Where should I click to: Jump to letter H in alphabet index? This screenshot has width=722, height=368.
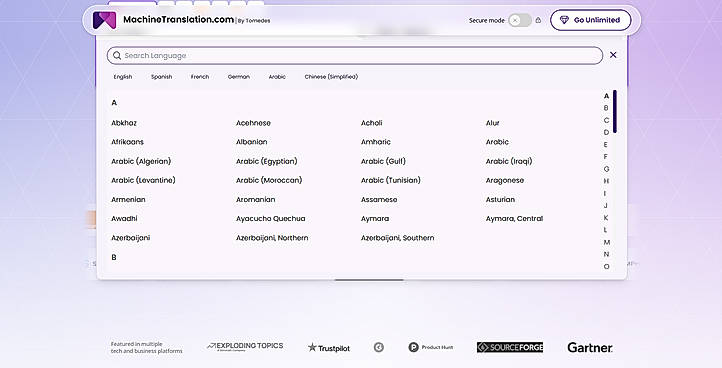tap(606, 181)
